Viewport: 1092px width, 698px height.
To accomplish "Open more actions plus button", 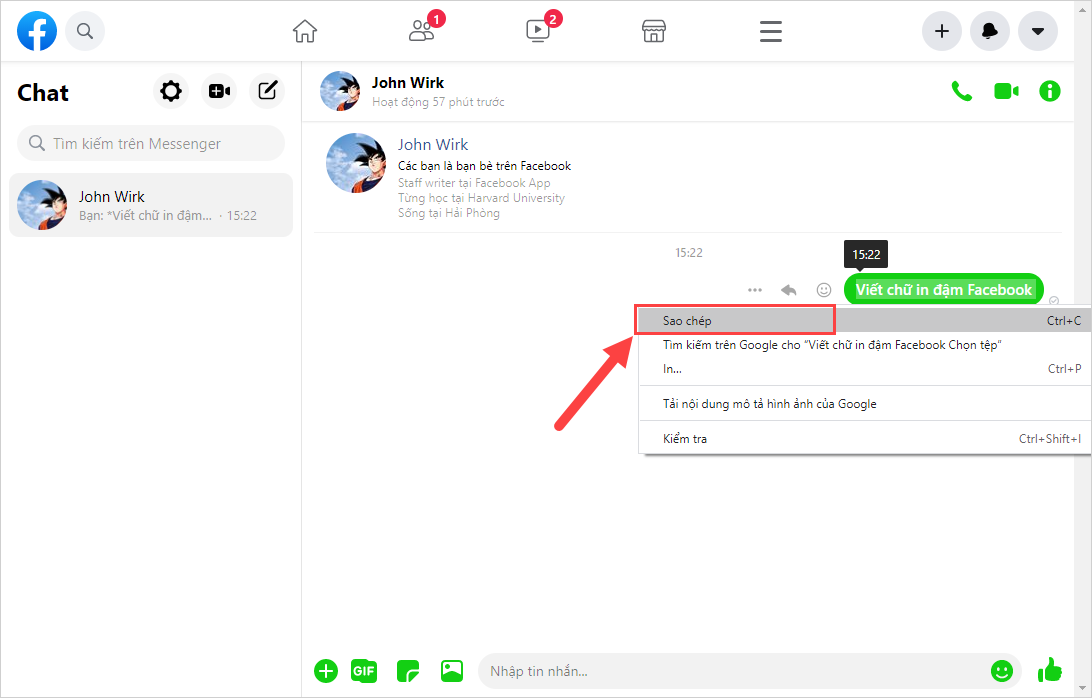I will [x=326, y=671].
